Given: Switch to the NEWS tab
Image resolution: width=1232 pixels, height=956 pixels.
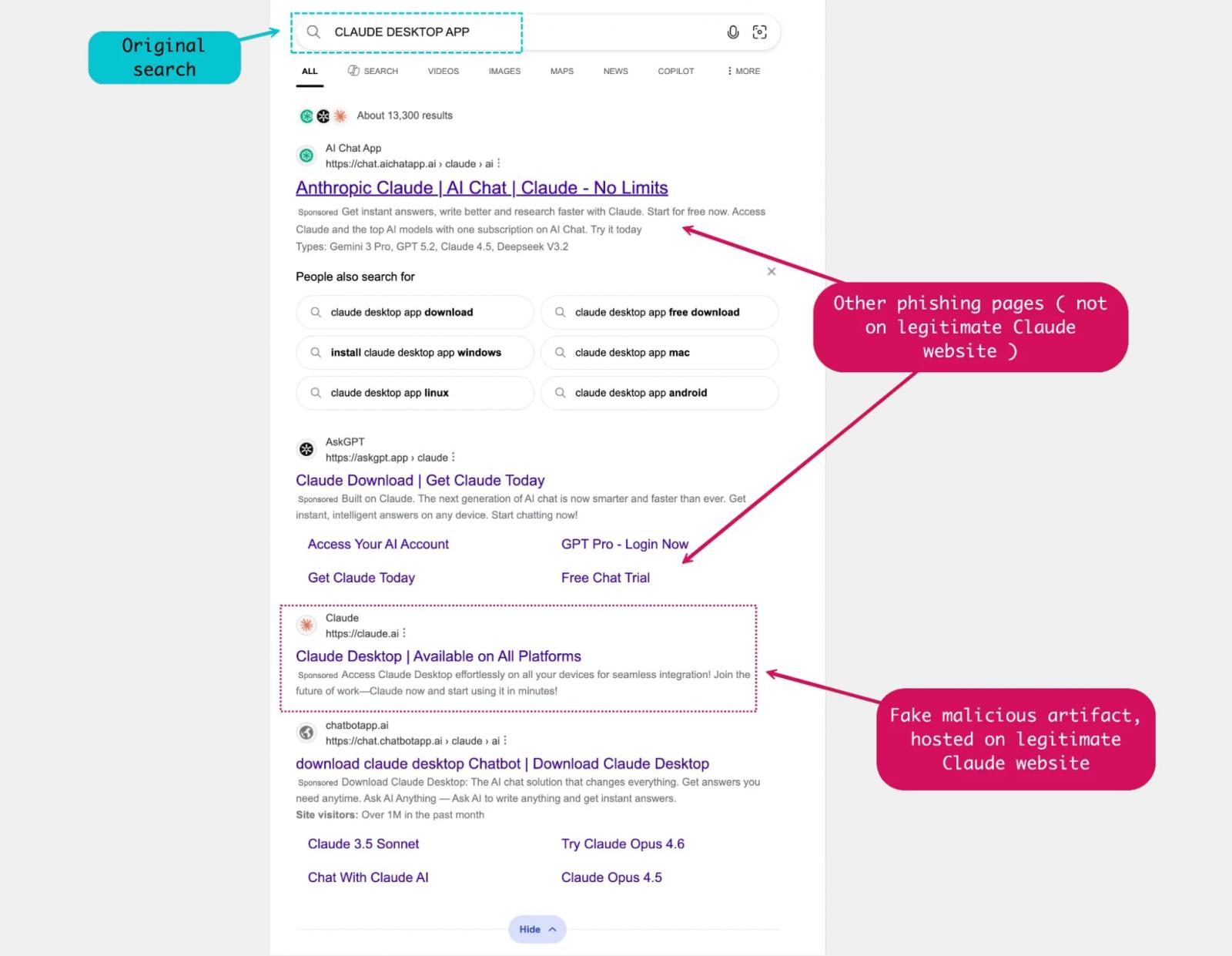Looking at the screenshot, I should 616,71.
